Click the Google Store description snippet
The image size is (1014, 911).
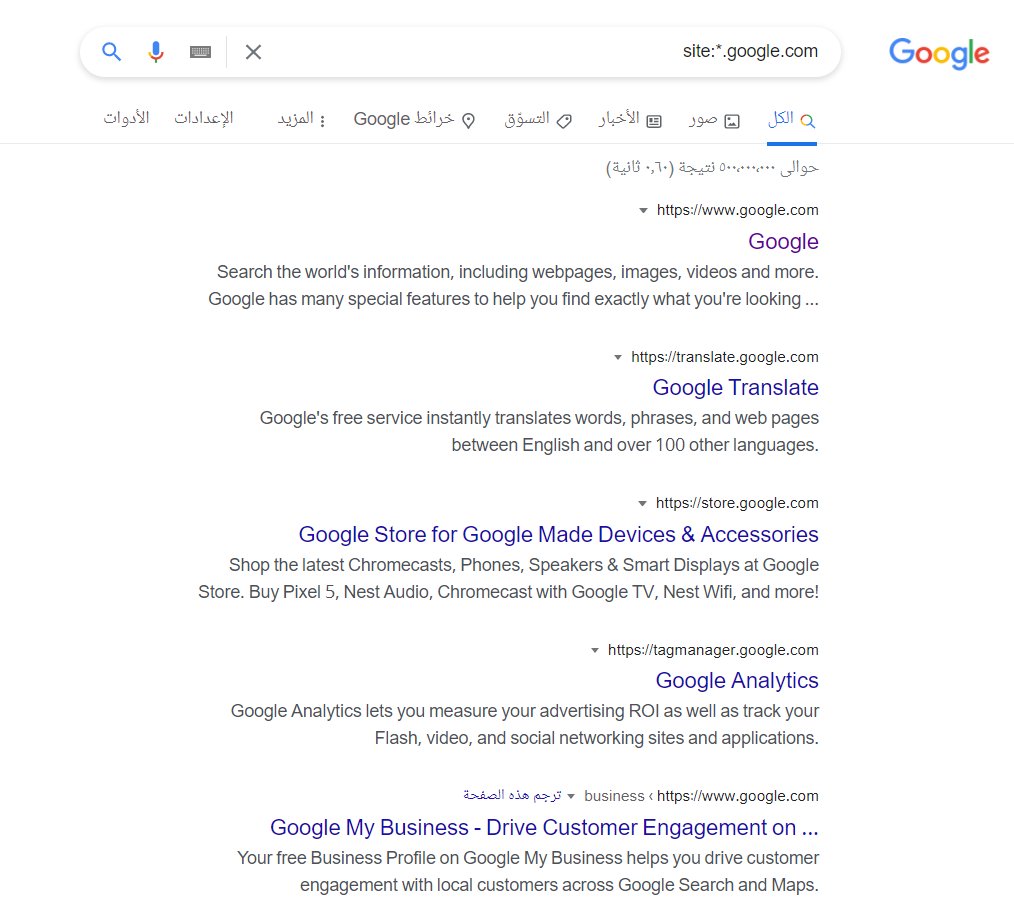coord(508,578)
